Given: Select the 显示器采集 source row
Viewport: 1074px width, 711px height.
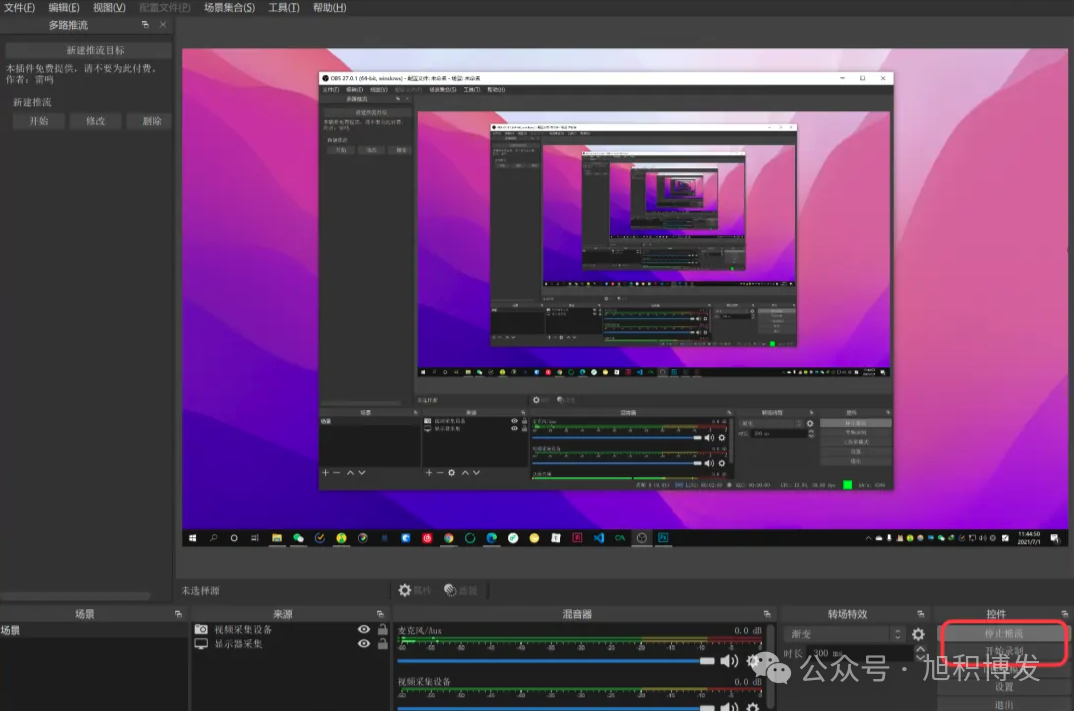Looking at the screenshot, I should click(x=290, y=644).
